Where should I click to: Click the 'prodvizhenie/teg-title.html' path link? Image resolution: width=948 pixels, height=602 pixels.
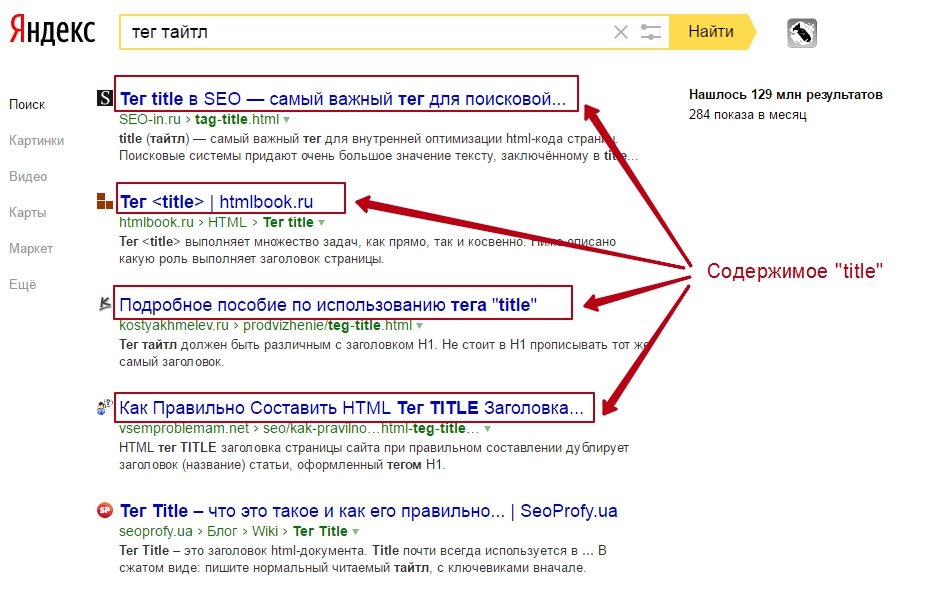pos(328,325)
